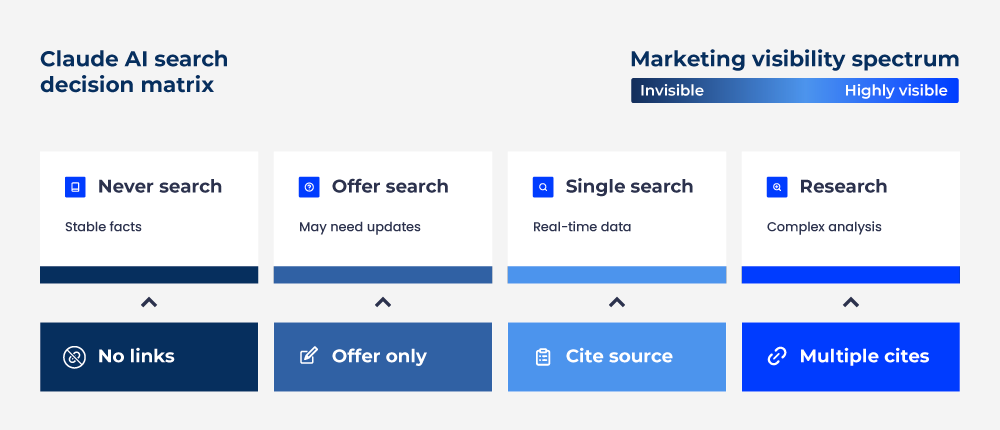Click the No links button
The height and width of the screenshot is (430, 1000).
point(149,357)
